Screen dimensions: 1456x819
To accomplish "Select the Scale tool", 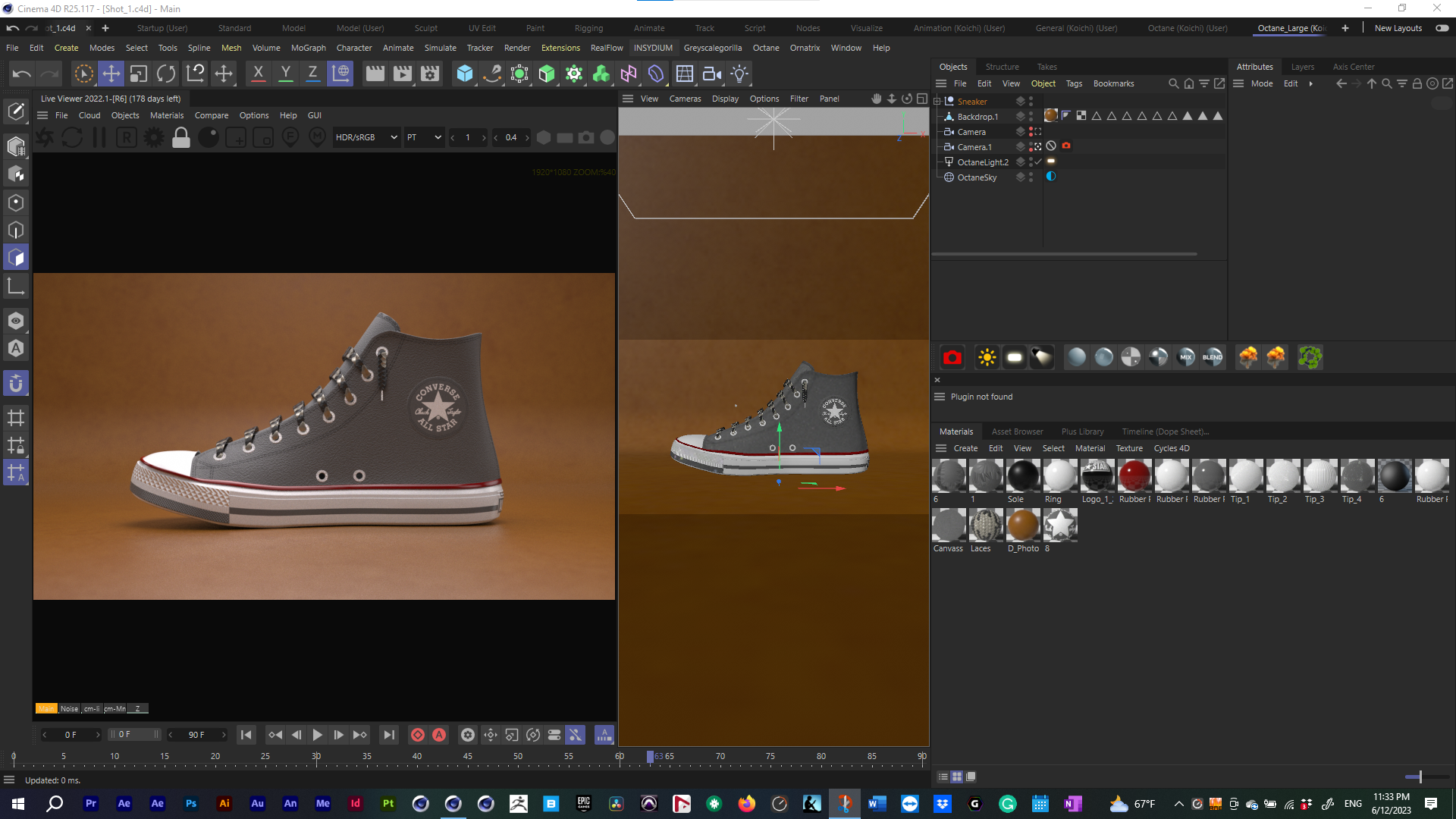I will (138, 74).
